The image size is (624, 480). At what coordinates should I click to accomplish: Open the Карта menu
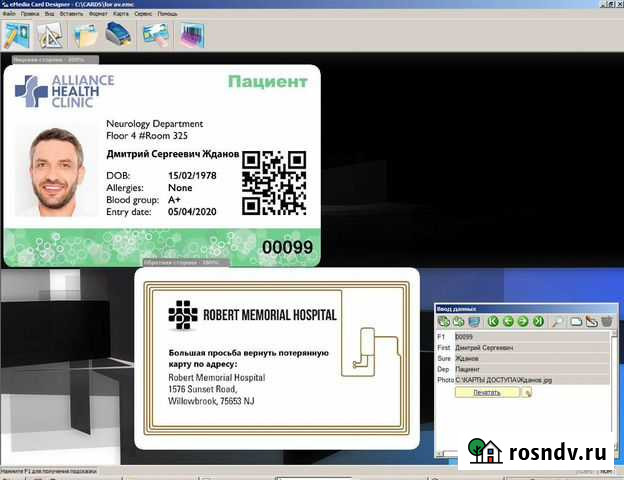click(x=122, y=15)
